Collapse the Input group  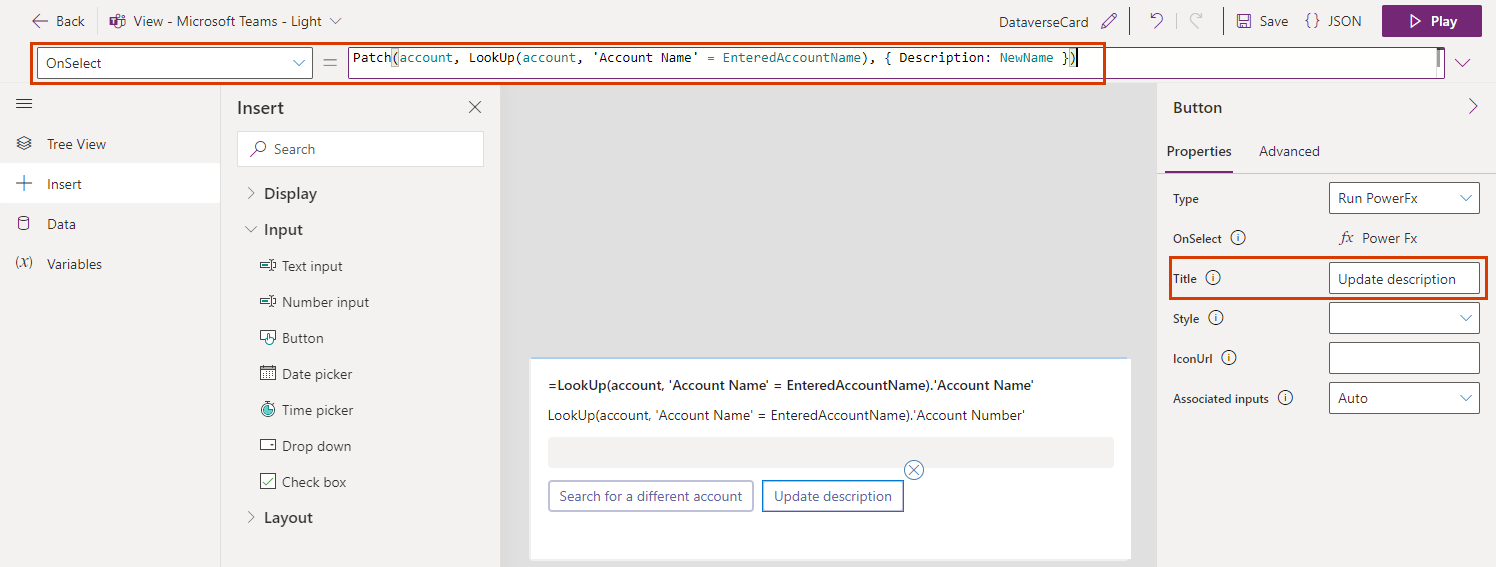click(274, 230)
